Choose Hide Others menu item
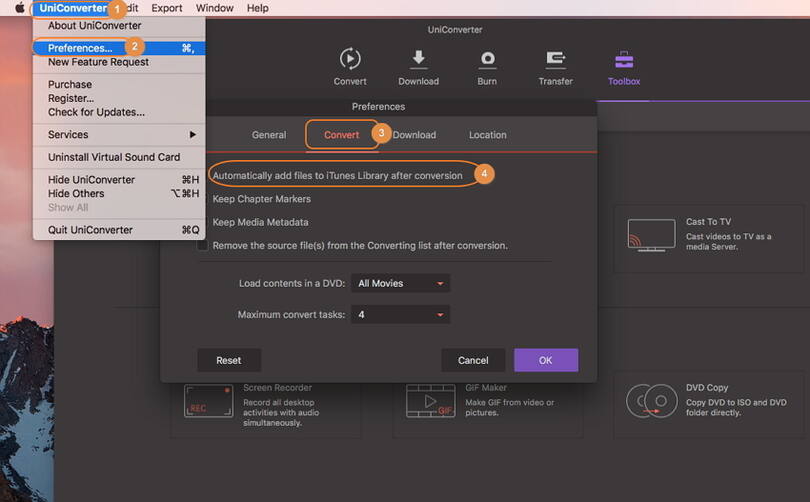The width and height of the screenshot is (810, 502). (x=119, y=194)
